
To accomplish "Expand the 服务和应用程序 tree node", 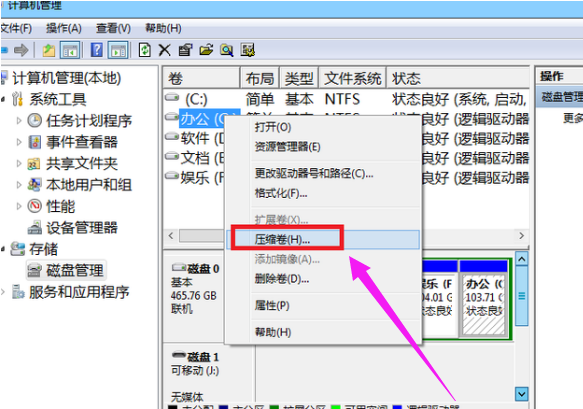I will pyautogui.click(x=3, y=292).
